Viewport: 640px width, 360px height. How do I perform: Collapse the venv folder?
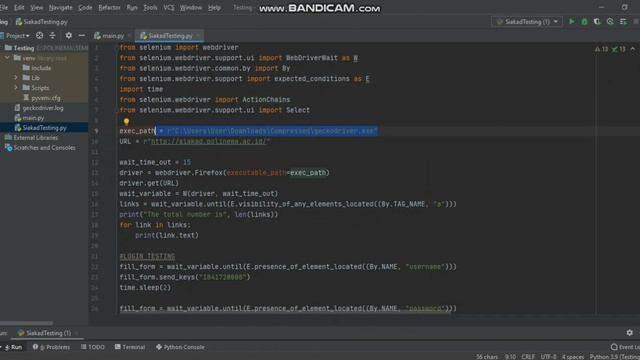7,58
